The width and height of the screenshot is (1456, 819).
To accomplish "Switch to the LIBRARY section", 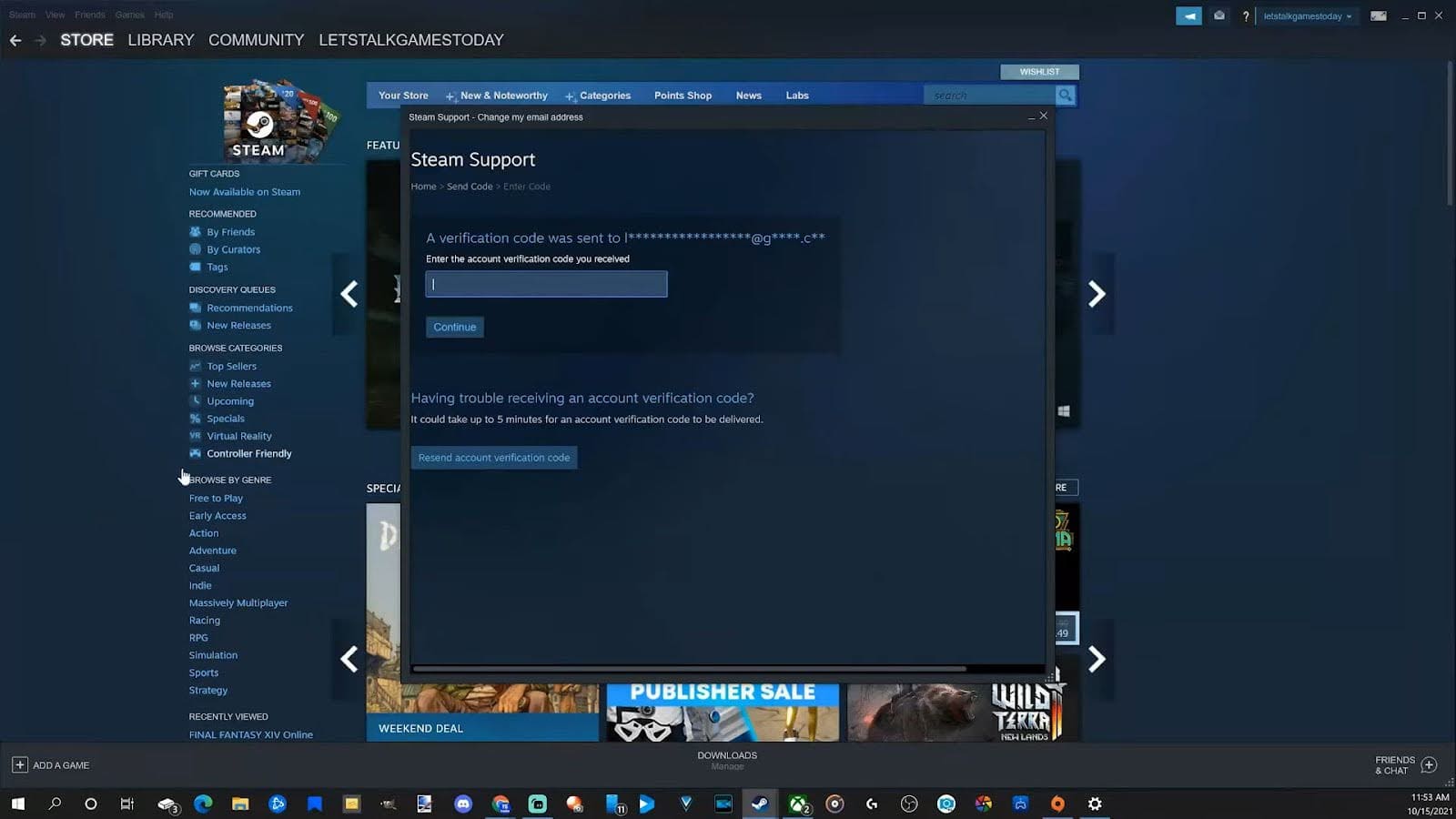I will point(161,40).
